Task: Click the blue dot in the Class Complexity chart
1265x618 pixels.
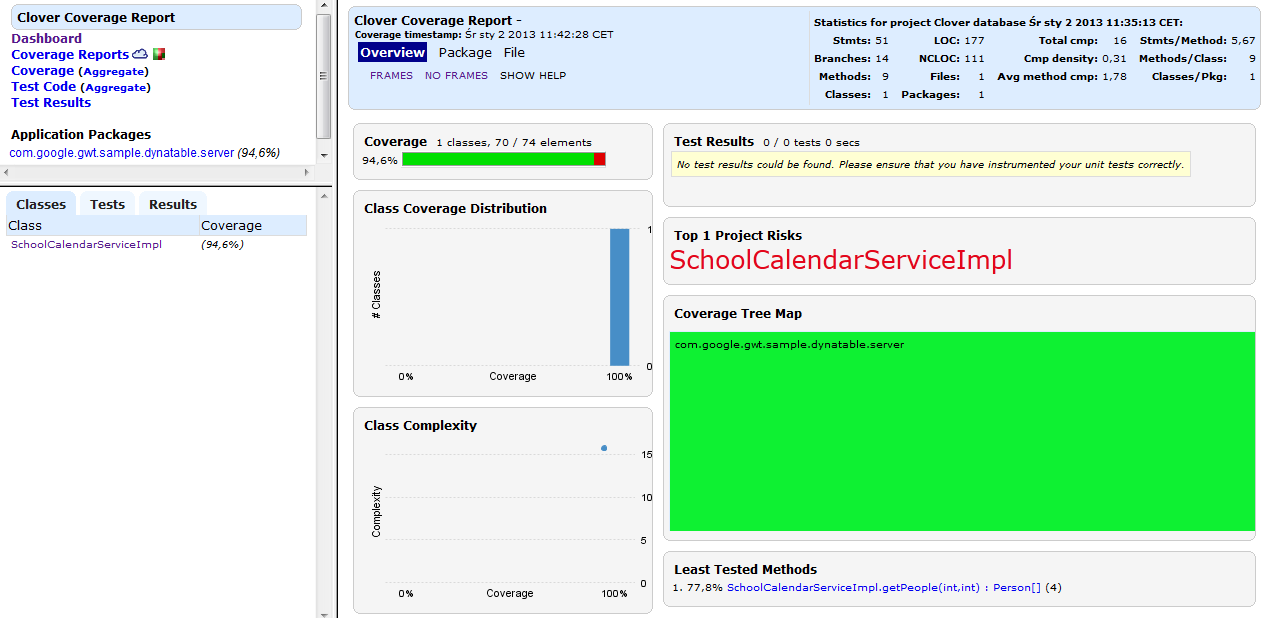Action: tap(604, 448)
